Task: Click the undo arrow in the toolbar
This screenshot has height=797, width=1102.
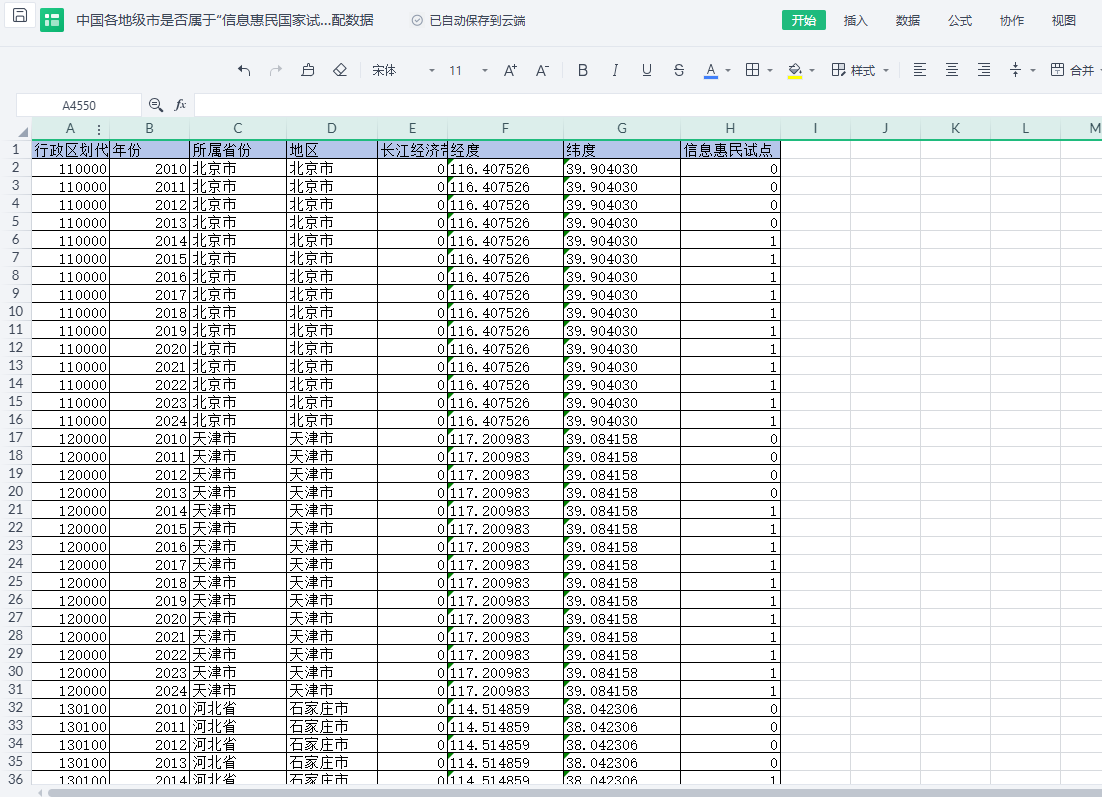Action: tap(245, 70)
